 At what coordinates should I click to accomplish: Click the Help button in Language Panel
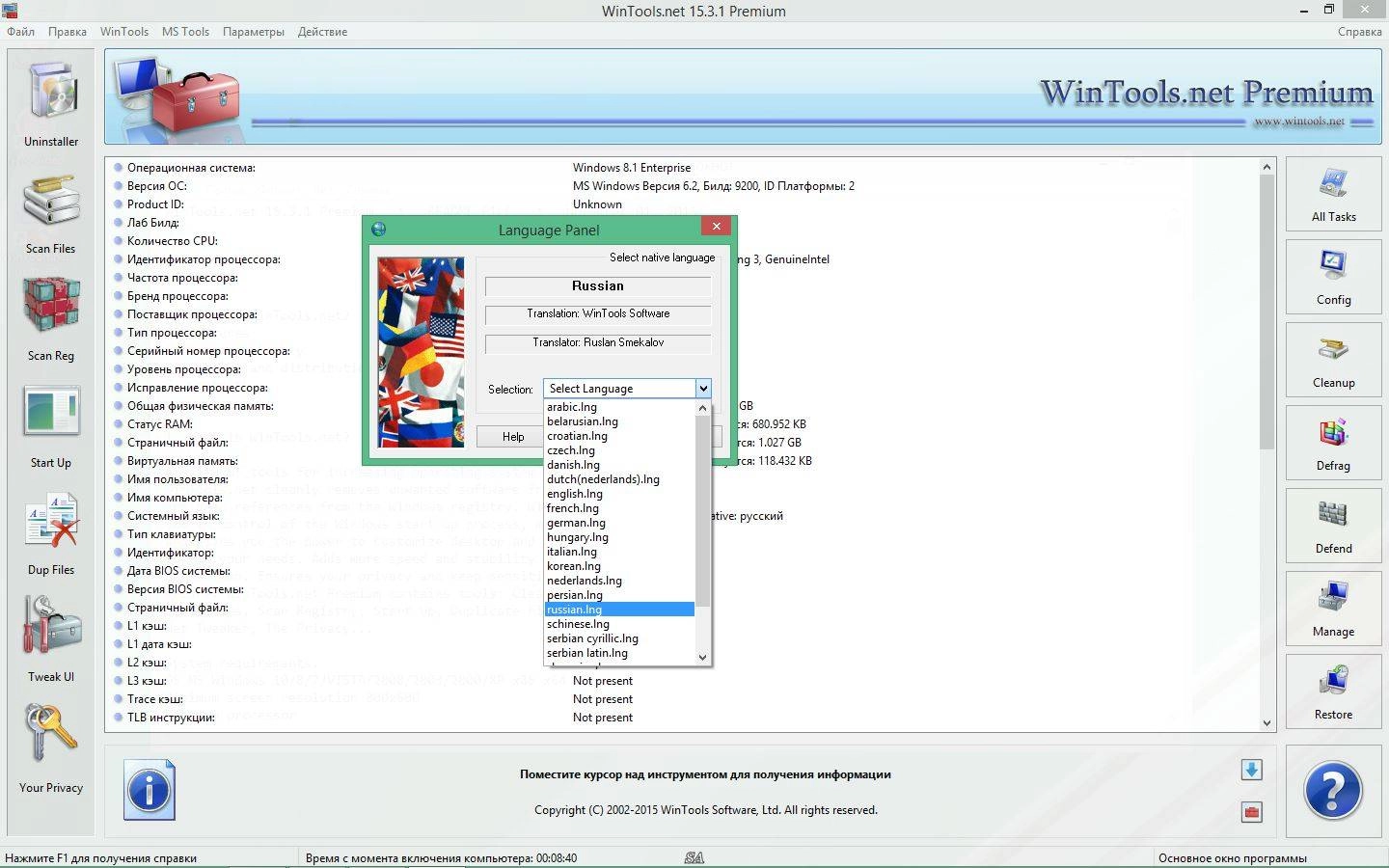512,436
